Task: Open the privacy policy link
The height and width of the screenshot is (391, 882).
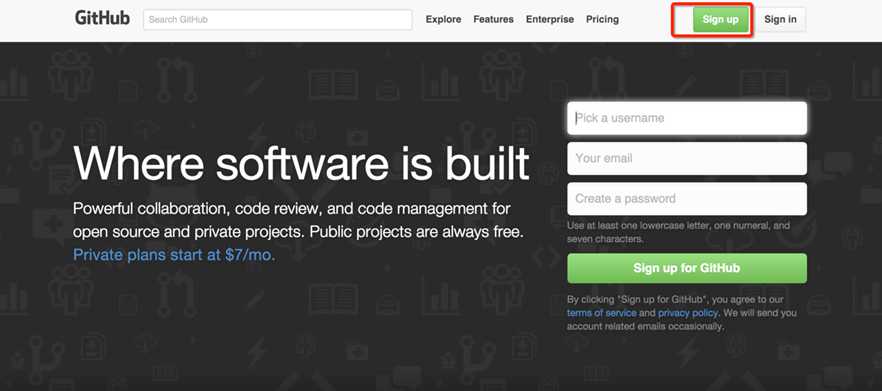Action: coord(688,313)
